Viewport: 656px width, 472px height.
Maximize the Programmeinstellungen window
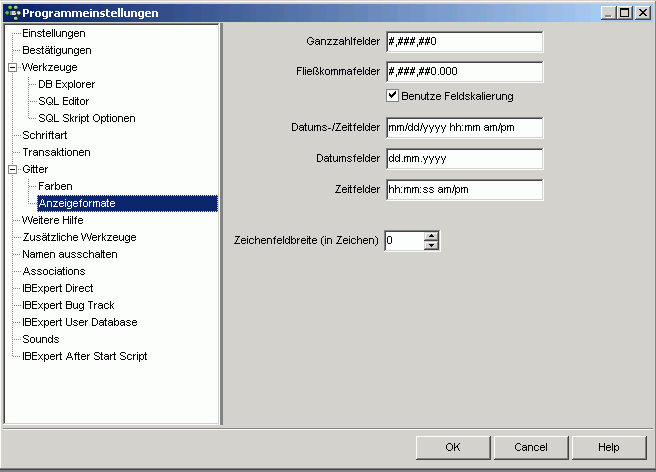(x=625, y=13)
